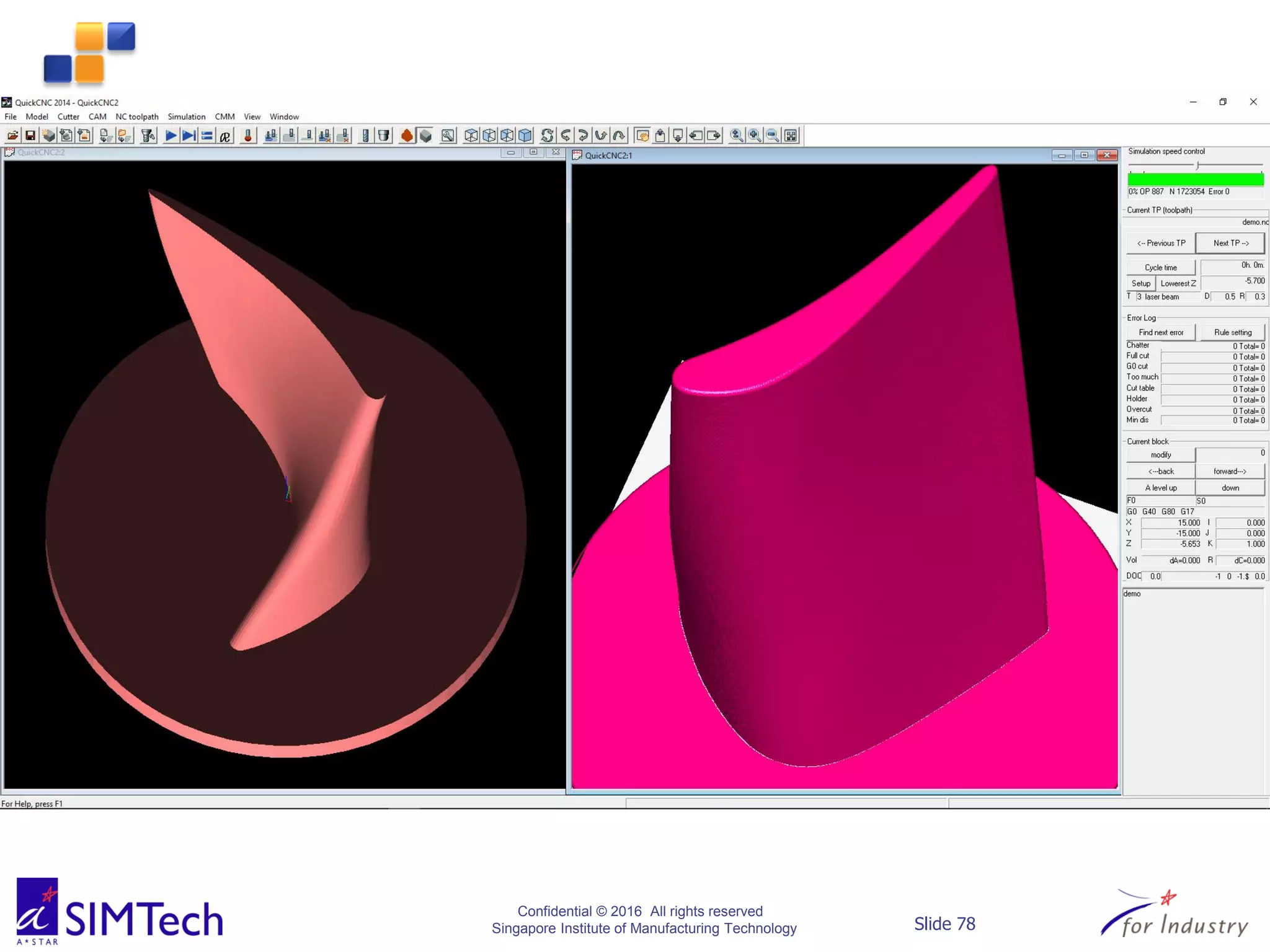
Task: Open the Simulation menu
Action: [186, 117]
